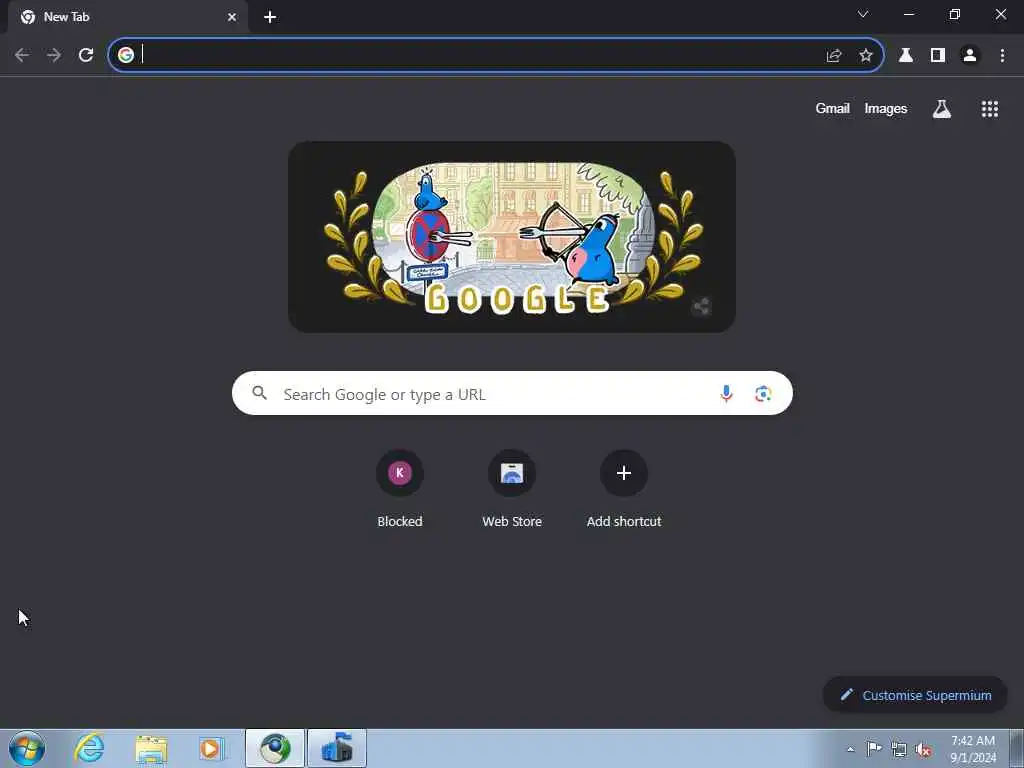The height and width of the screenshot is (768, 1024).
Task: Bookmark this tab with the star icon
Action: pos(866,56)
